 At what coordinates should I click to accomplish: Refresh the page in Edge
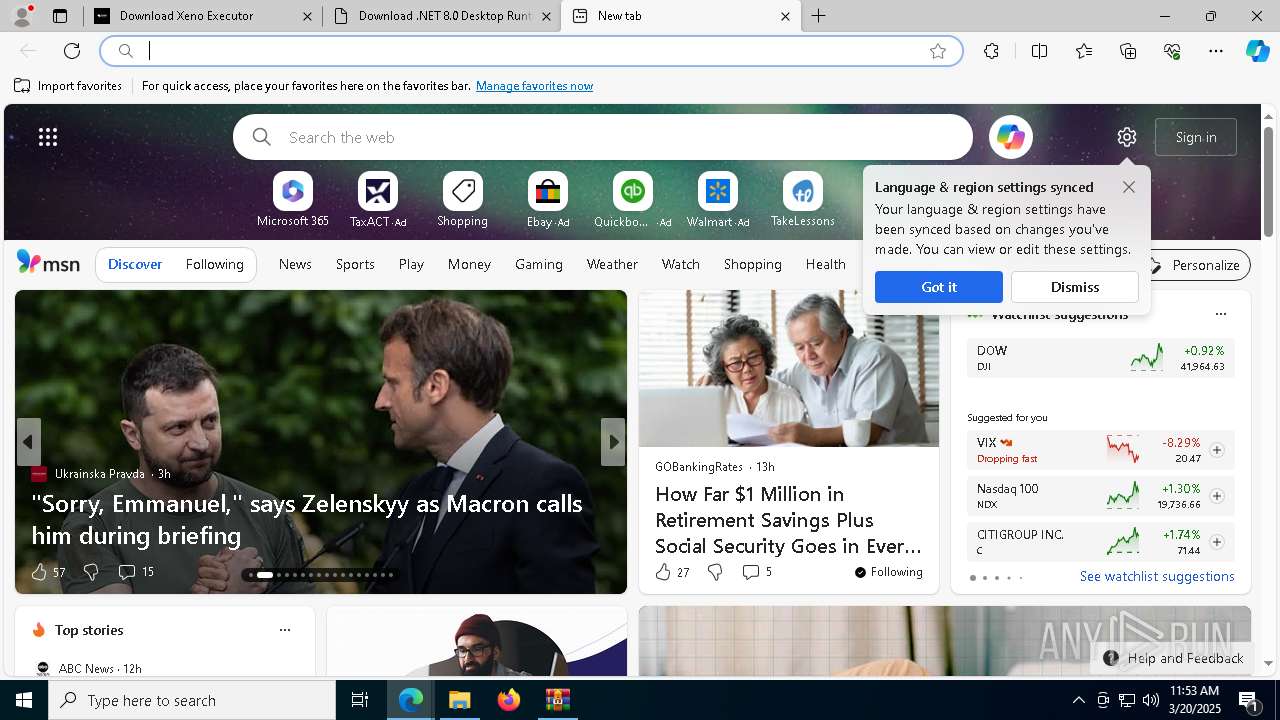pos(72,51)
